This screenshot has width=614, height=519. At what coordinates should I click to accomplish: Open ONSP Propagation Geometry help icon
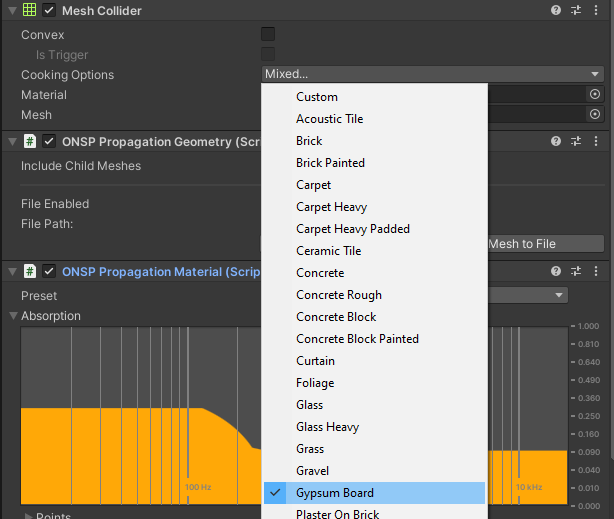tap(556, 141)
